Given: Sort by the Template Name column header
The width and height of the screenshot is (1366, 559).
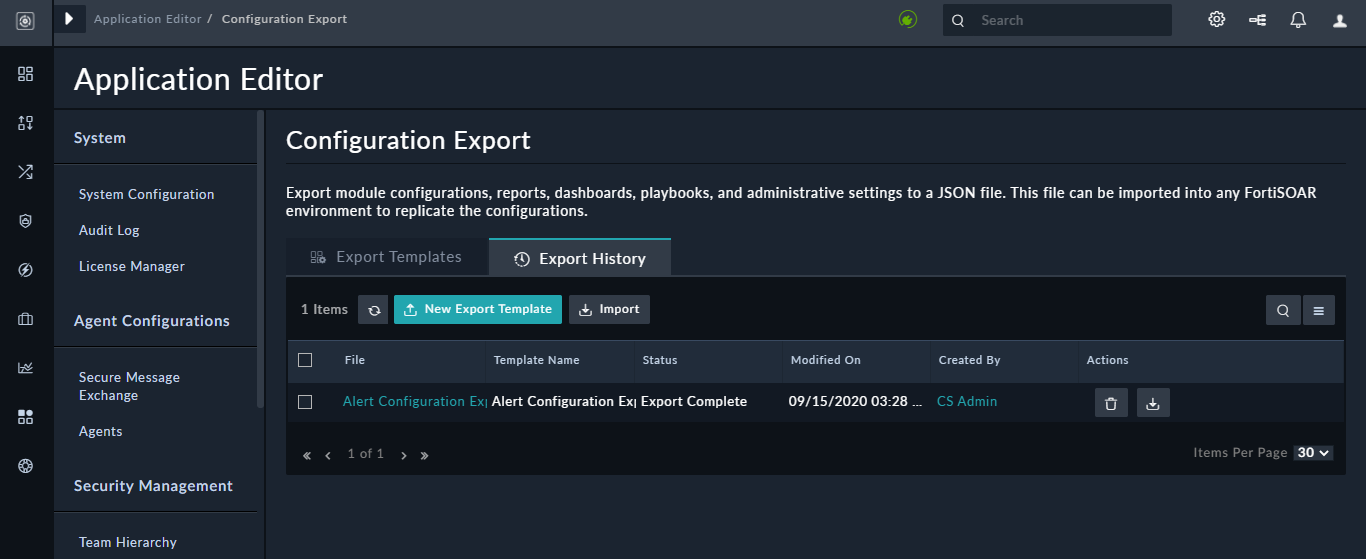Looking at the screenshot, I should click(536, 360).
